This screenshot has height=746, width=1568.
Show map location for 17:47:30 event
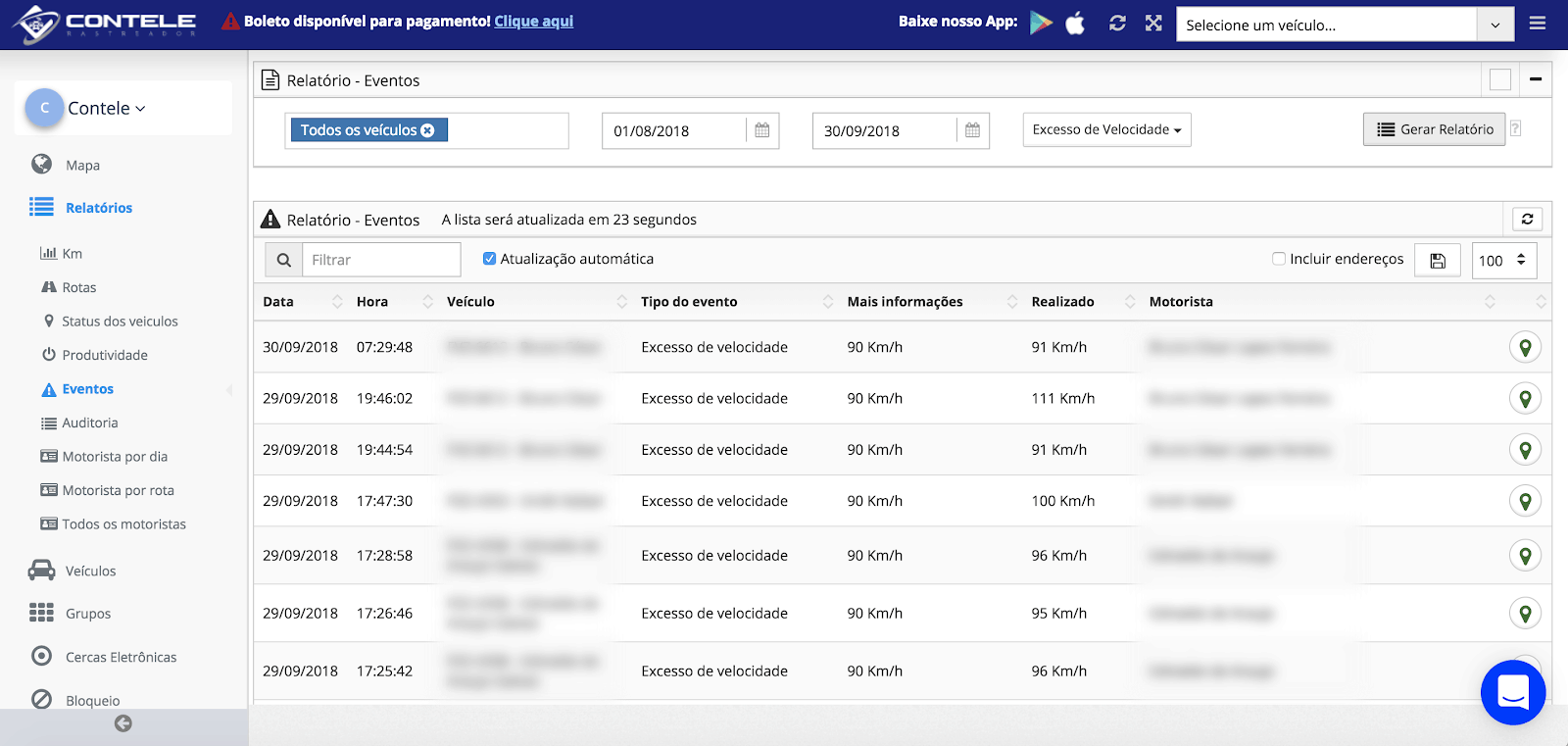(x=1525, y=501)
